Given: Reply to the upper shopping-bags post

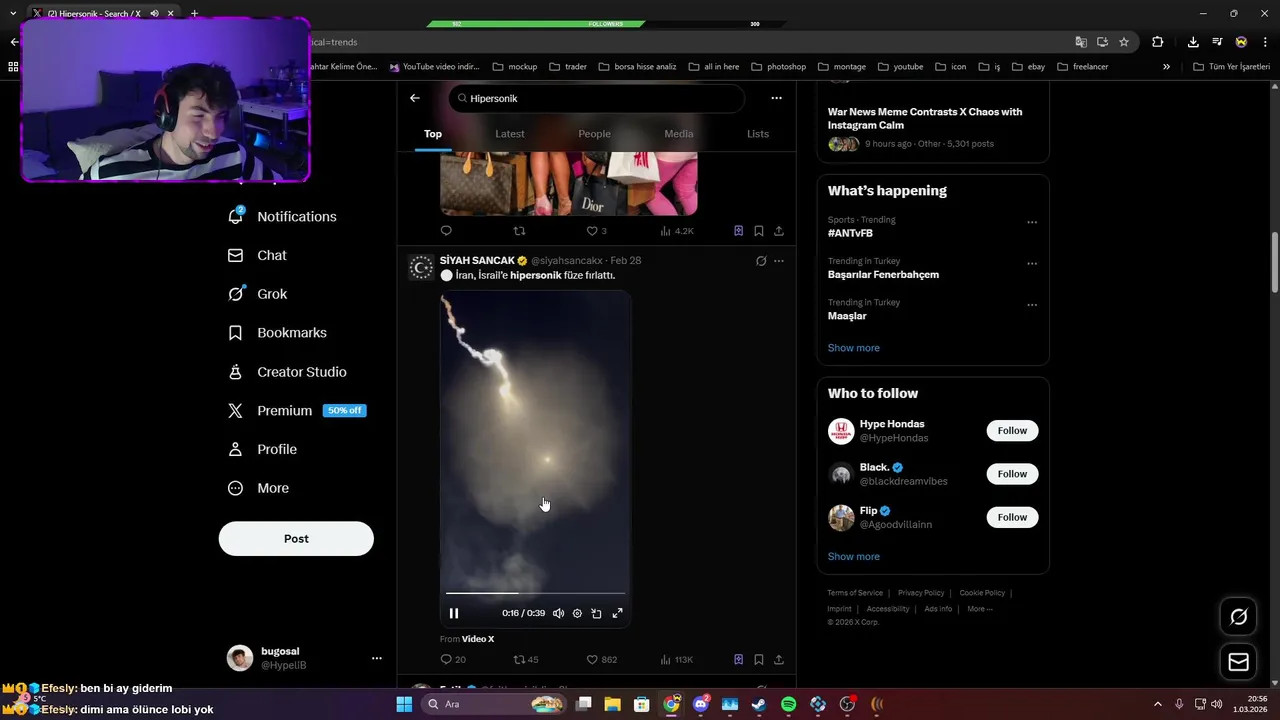Looking at the screenshot, I should click(446, 231).
